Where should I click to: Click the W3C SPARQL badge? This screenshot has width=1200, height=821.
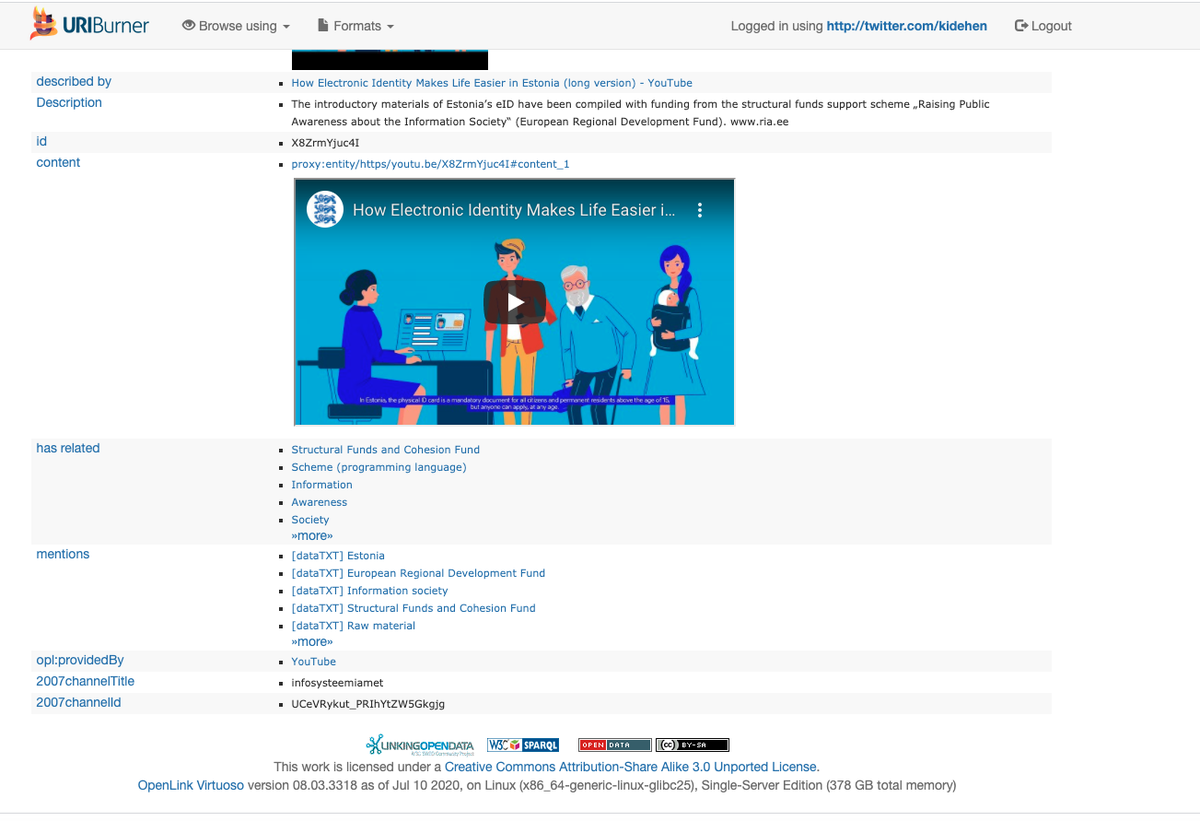tap(522, 745)
